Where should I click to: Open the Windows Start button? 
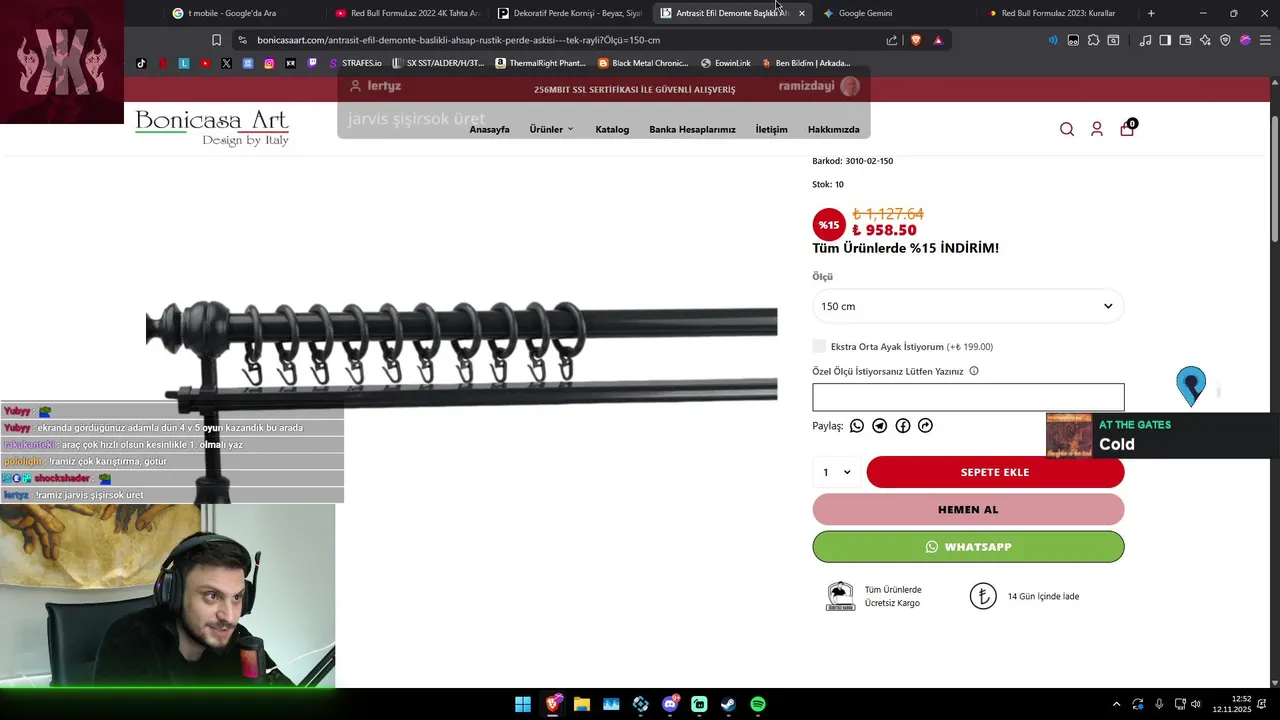click(523, 704)
